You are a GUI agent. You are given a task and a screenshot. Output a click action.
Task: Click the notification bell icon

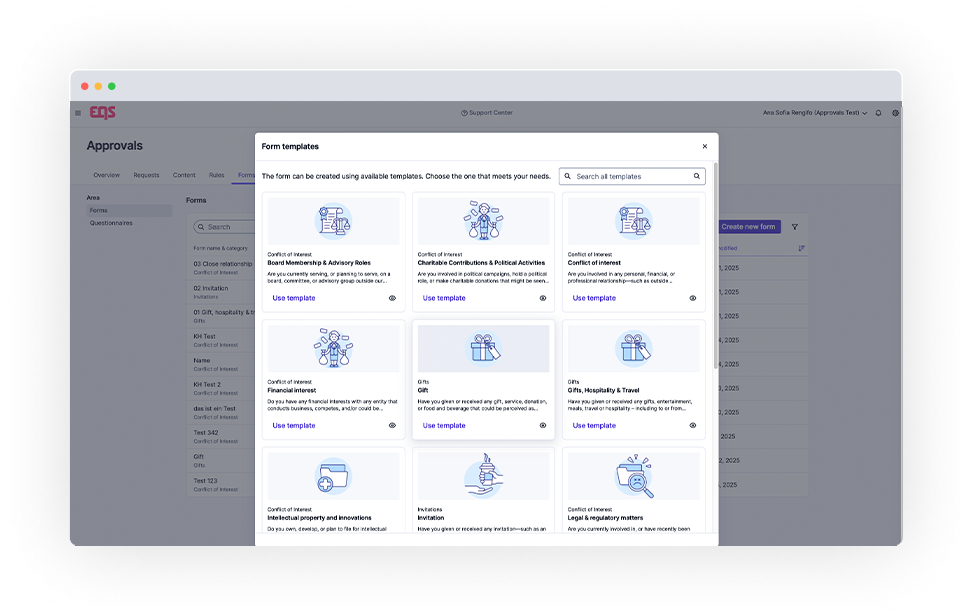(879, 113)
